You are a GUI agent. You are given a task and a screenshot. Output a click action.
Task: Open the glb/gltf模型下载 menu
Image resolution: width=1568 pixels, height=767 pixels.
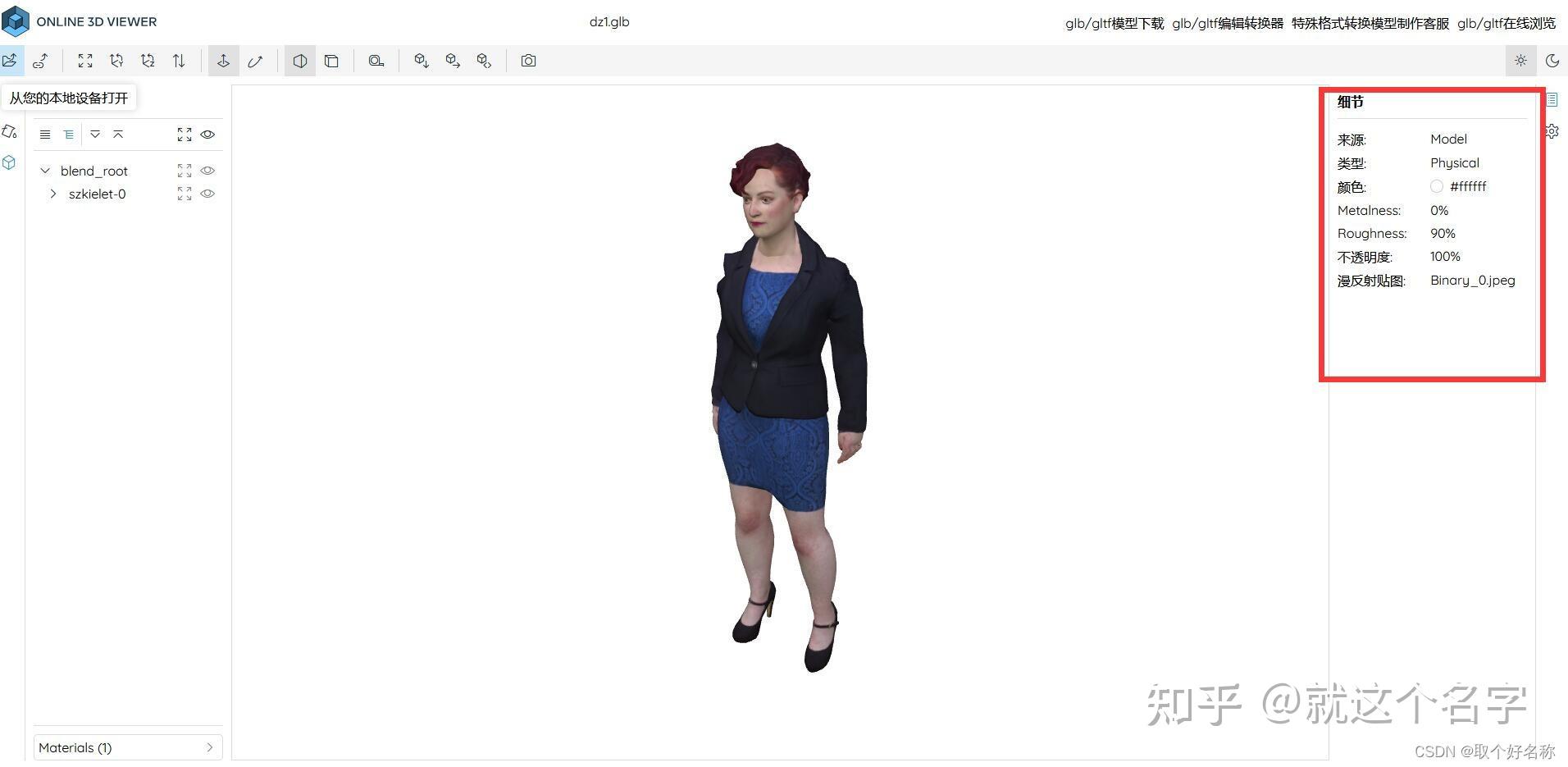pos(1114,22)
